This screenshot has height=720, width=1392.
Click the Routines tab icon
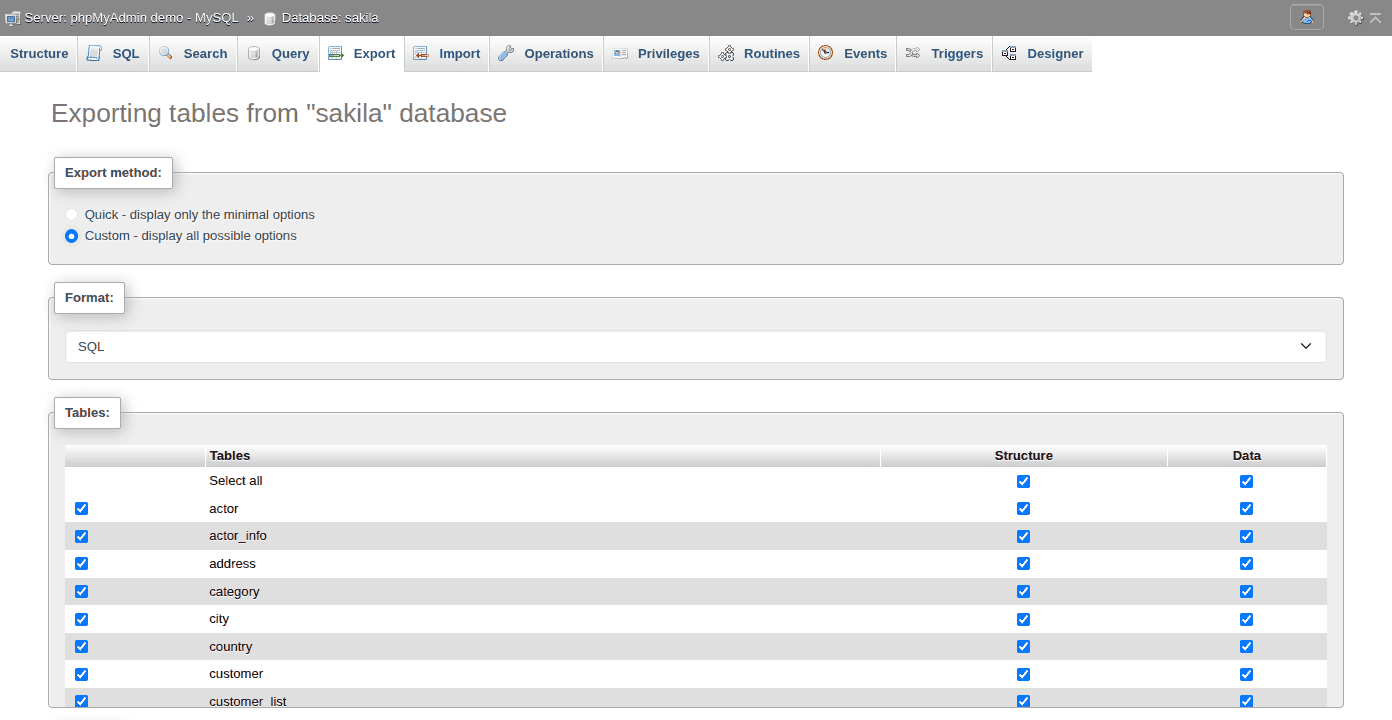pos(726,53)
